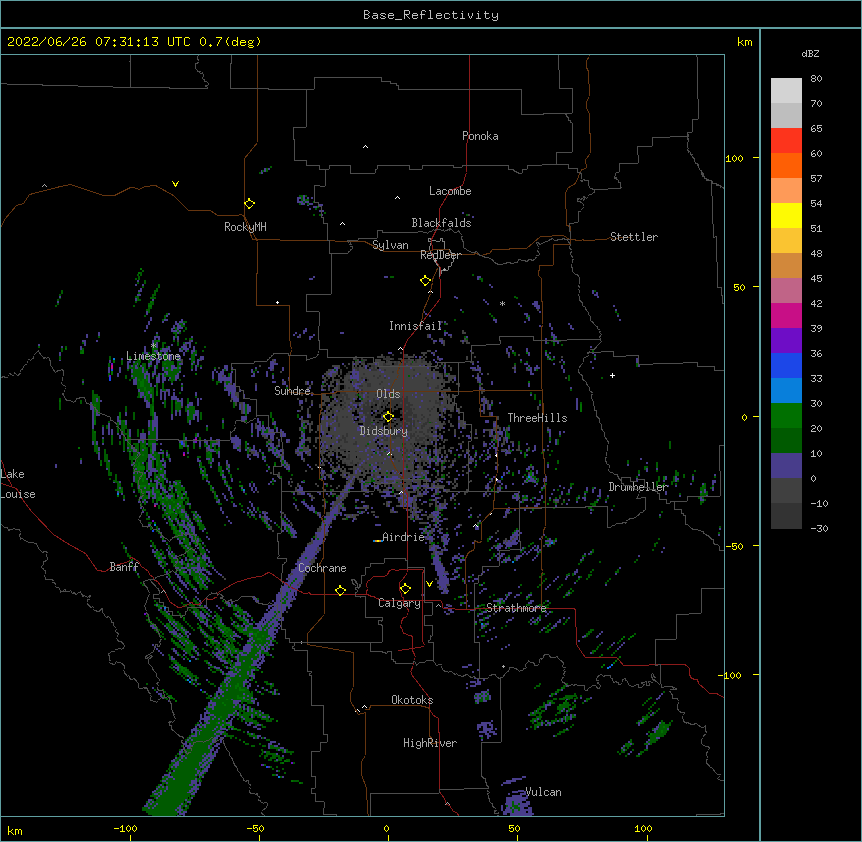862x842 pixels.
Task: Click the Limestone label
Action: click(x=153, y=356)
